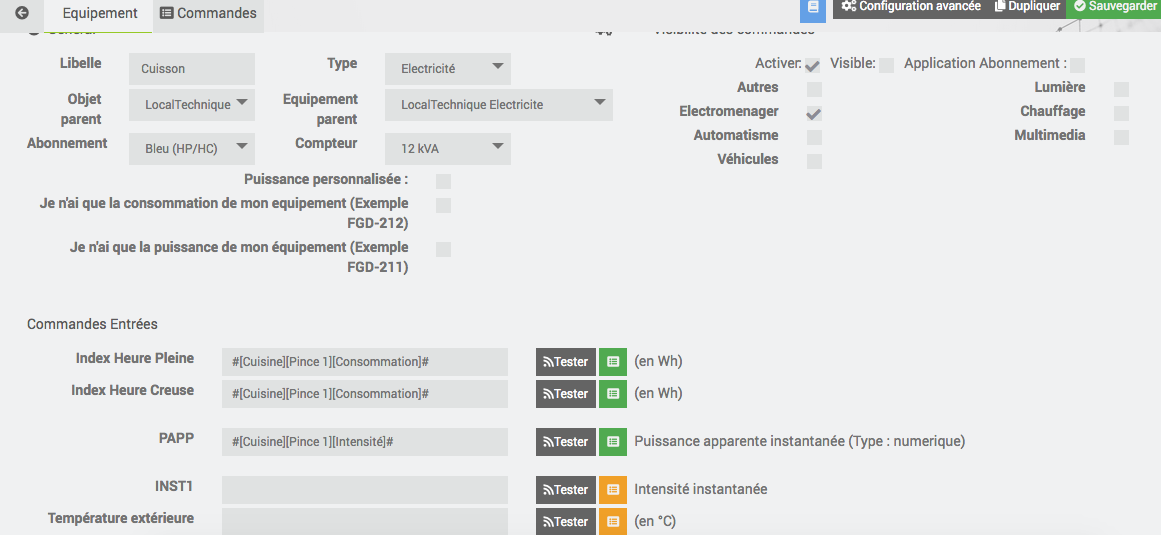
Task: Click the Libelle input field
Action: (191, 69)
